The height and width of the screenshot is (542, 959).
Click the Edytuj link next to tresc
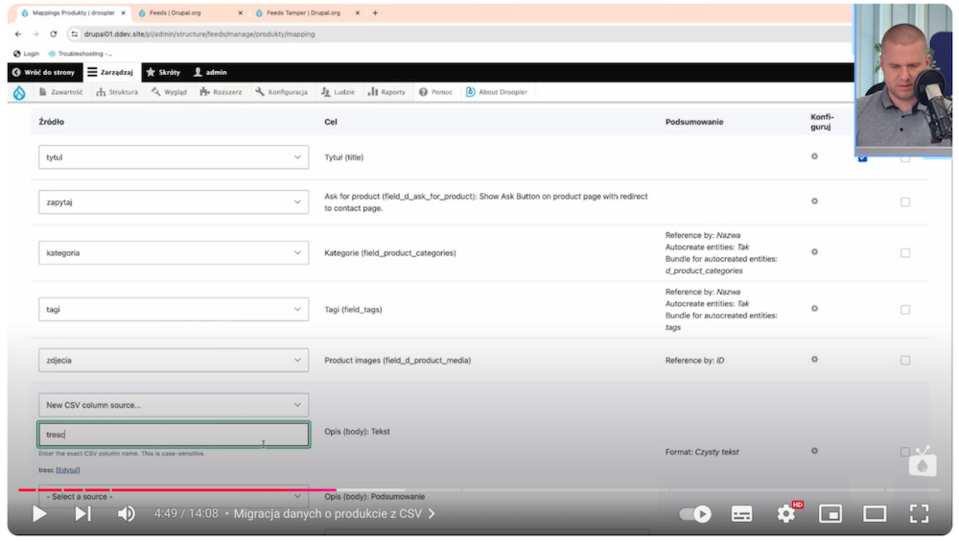click(68, 470)
